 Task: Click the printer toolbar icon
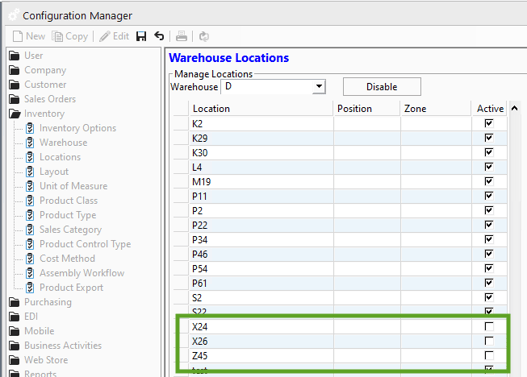[181, 36]
